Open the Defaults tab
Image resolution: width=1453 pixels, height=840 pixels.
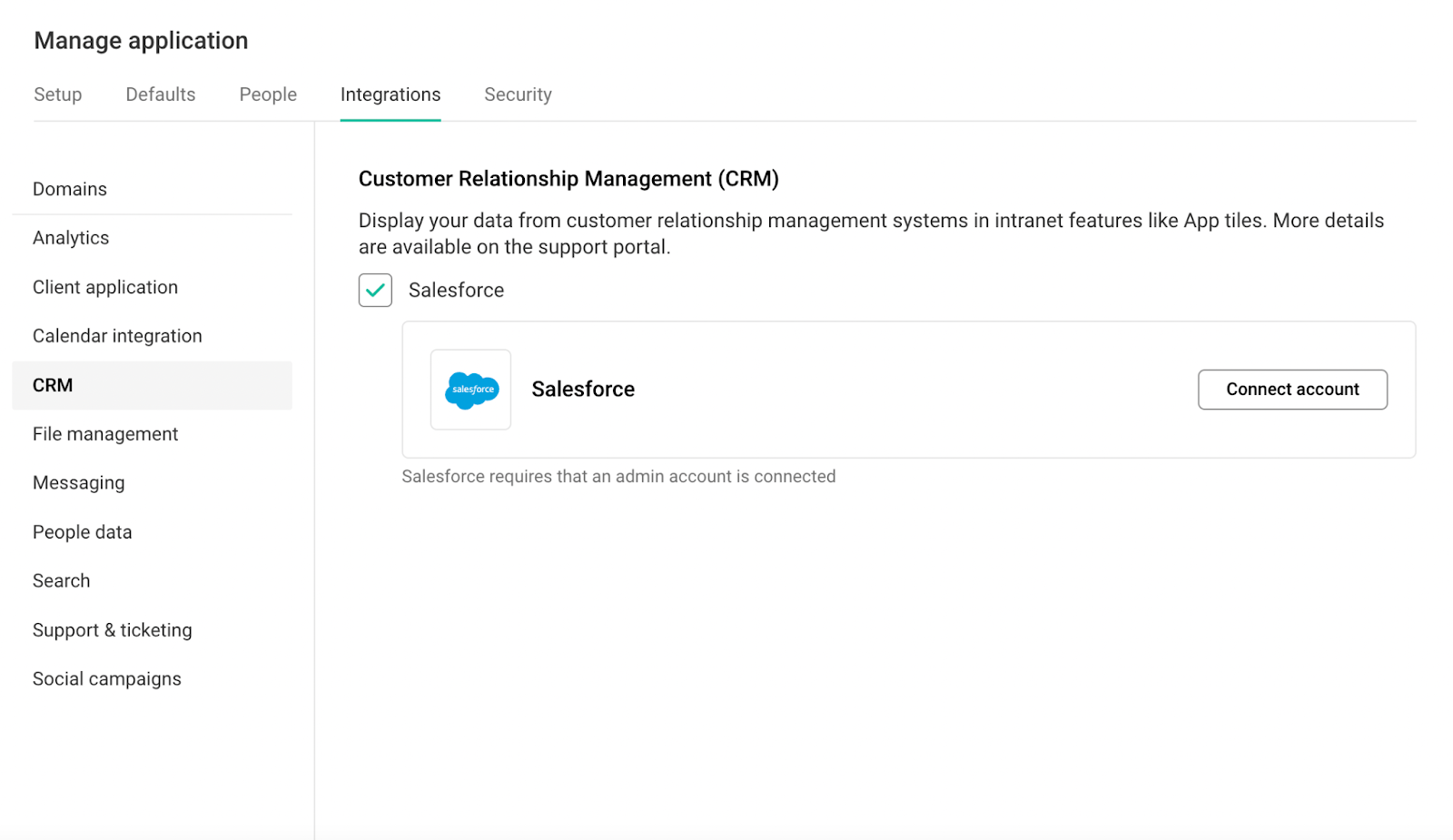pos(160,94)
